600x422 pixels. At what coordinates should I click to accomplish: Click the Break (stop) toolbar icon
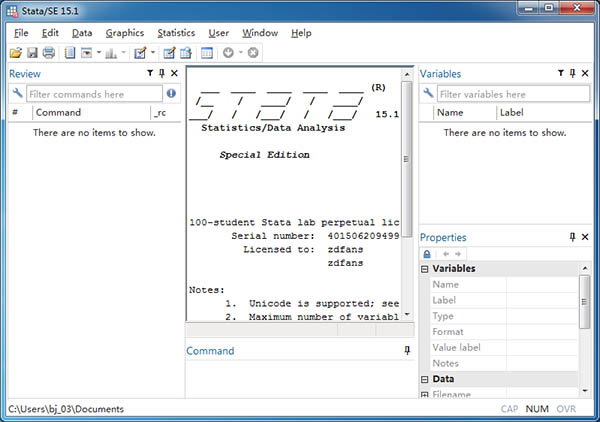click(x=253, y=52)
